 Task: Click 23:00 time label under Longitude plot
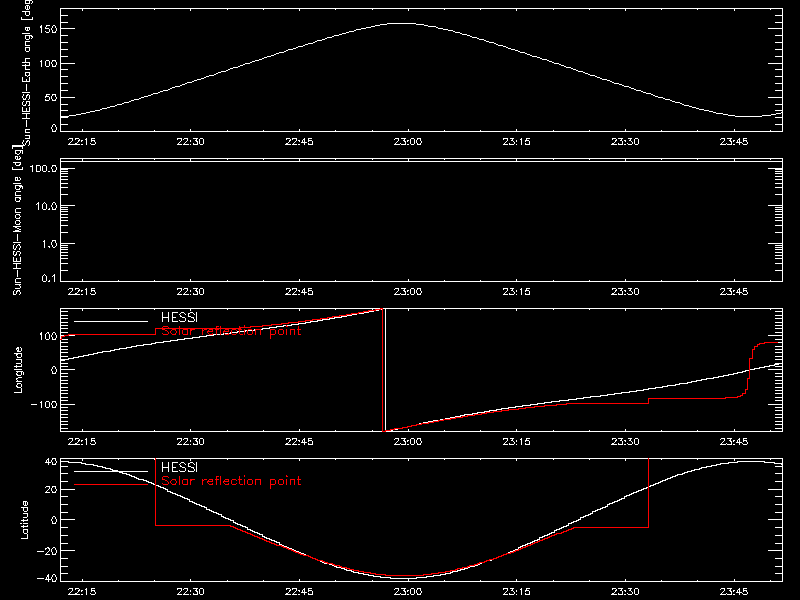(408, 441)
